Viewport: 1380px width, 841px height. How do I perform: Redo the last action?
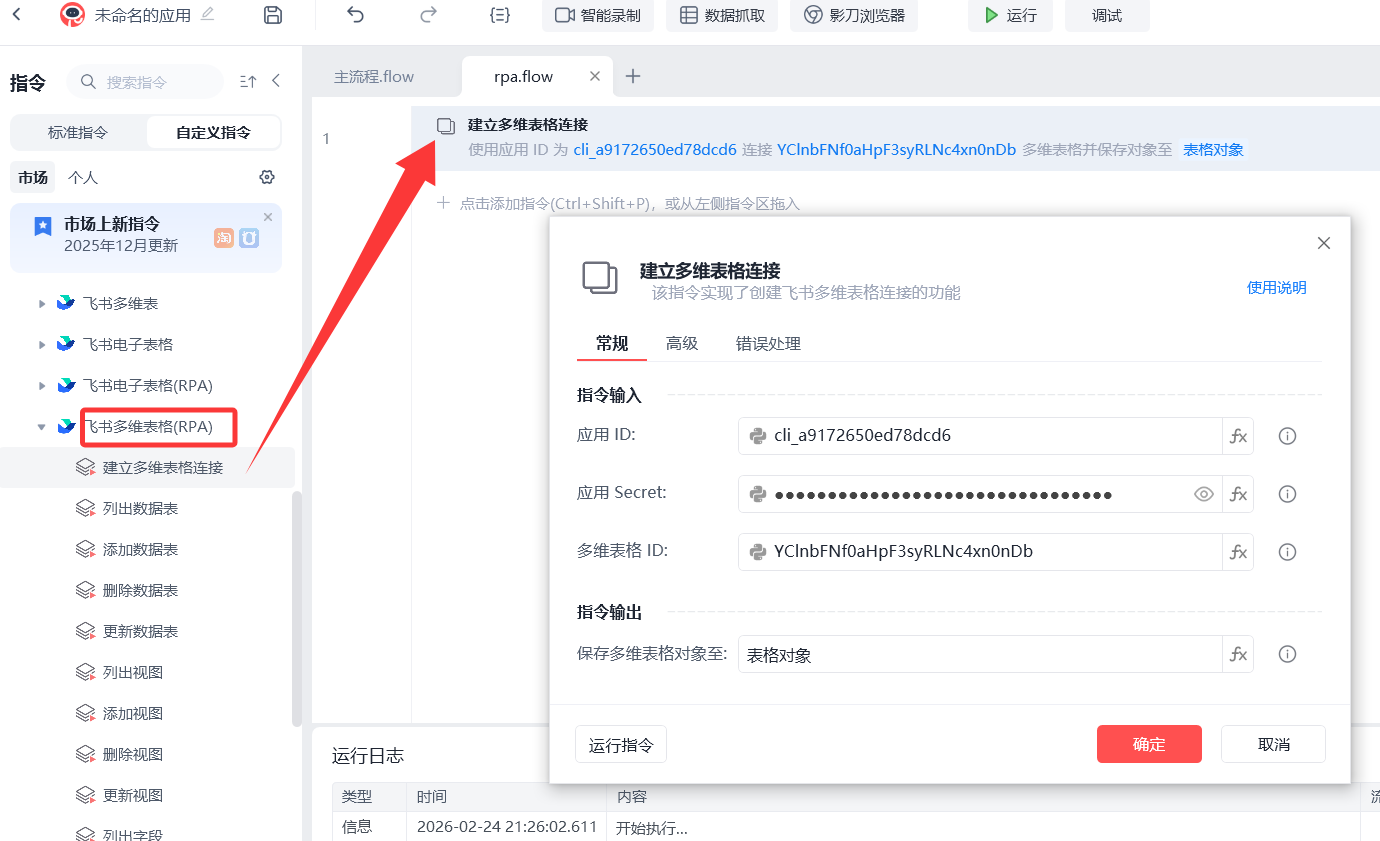[x=429, y=14]
